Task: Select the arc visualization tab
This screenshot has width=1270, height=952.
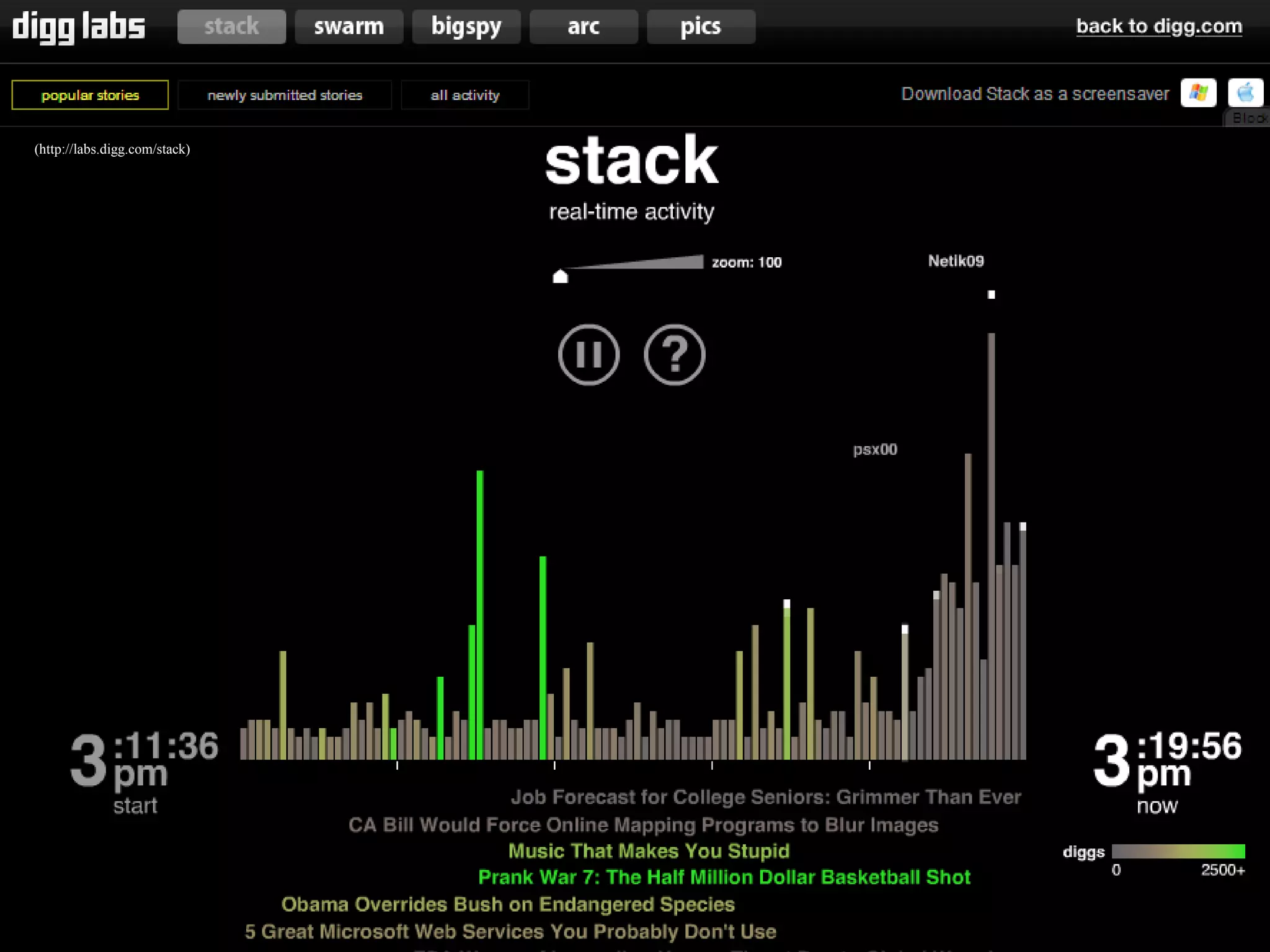Action: coord(583,27)
